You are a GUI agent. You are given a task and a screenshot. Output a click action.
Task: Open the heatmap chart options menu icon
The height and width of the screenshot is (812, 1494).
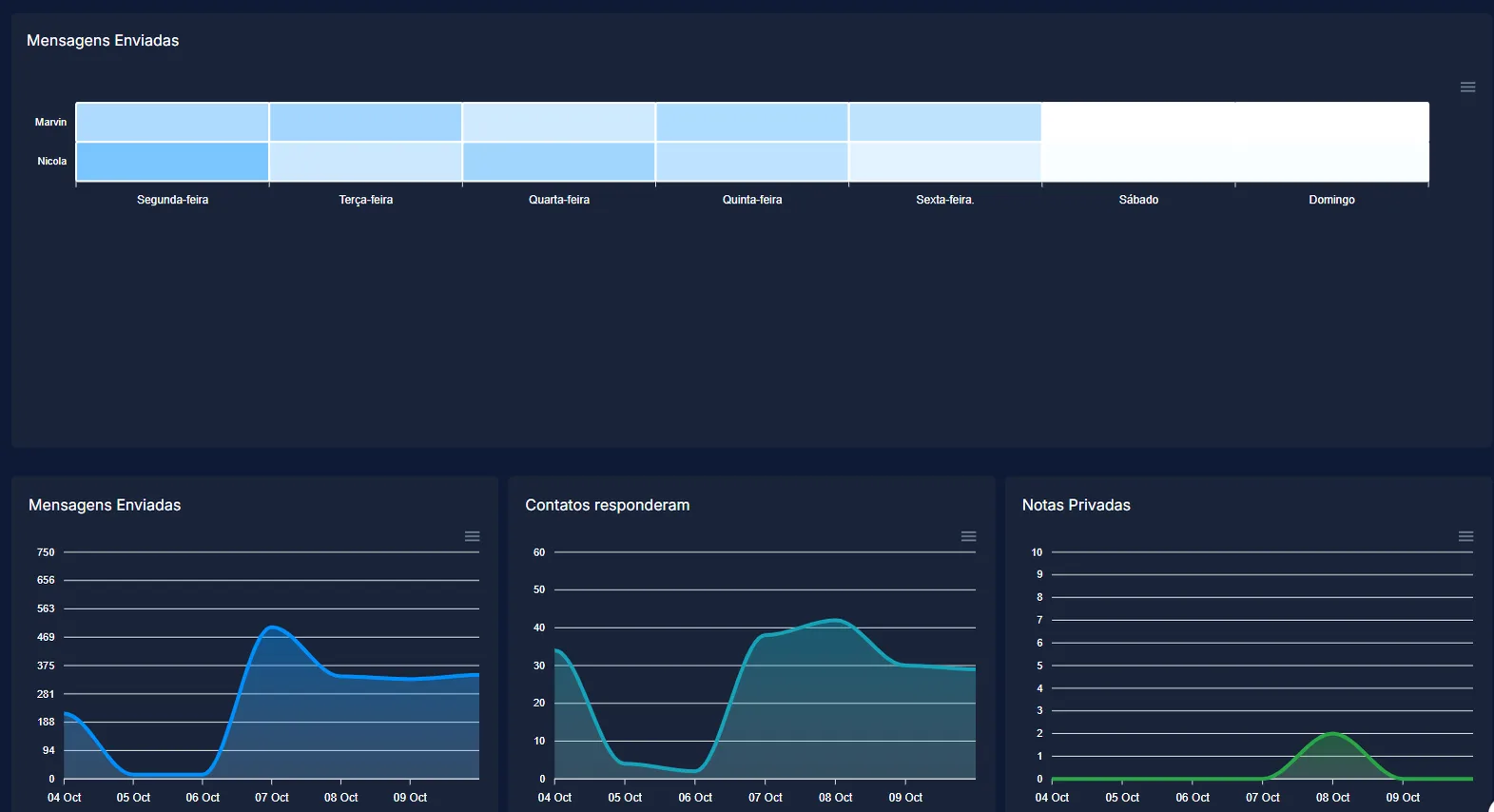point(1467,87)
